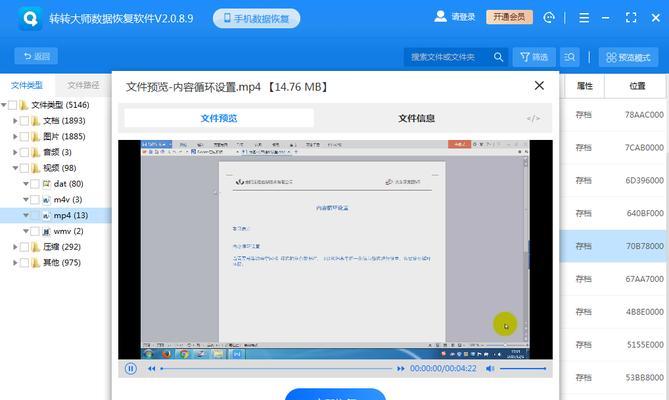Close the file preview dialog
Viewport: 669px width, 400px height.
[539, 86]
